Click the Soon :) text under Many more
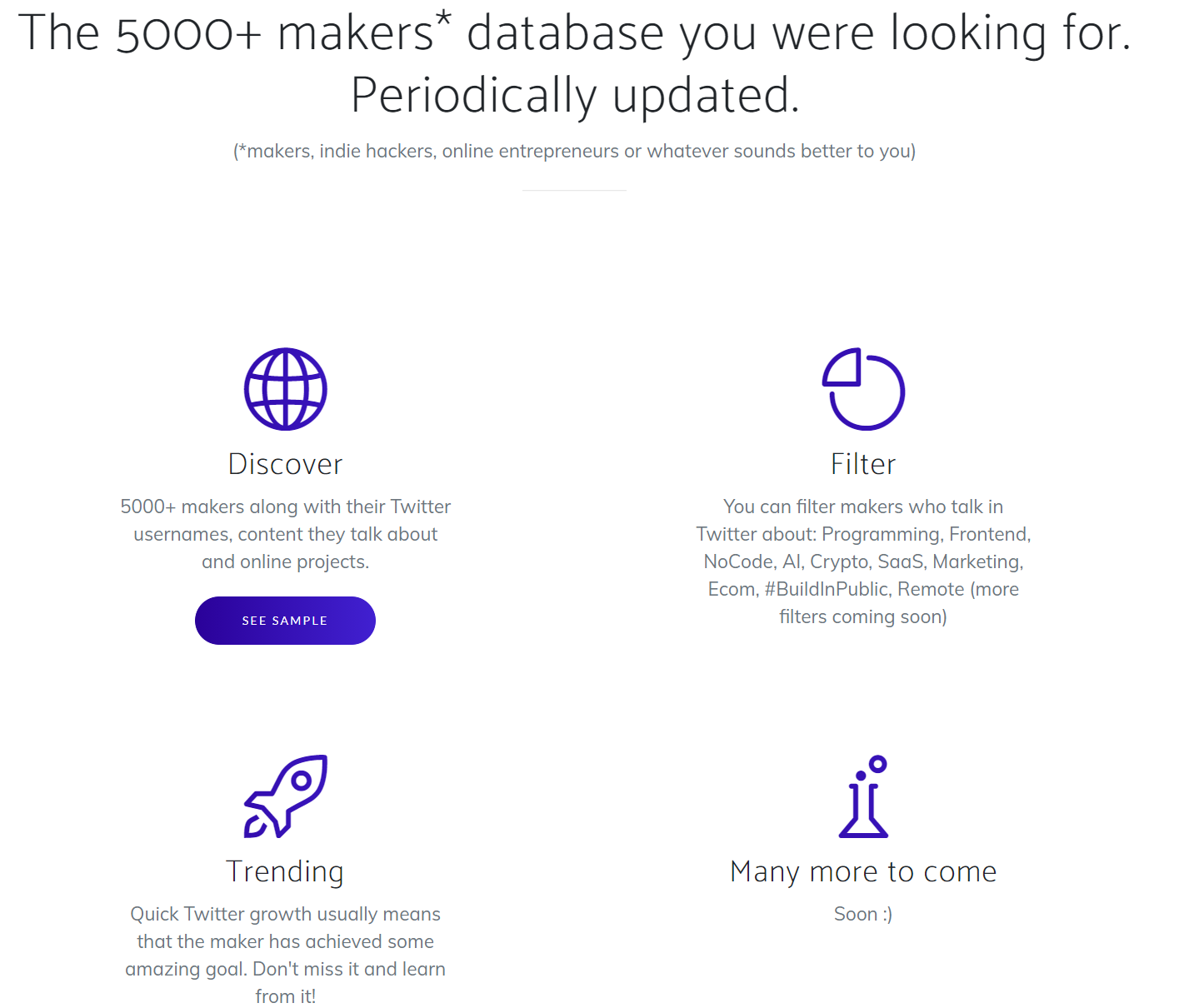Image resolution: width=1179 pixels, height=1008 pixels. point(862,913)
